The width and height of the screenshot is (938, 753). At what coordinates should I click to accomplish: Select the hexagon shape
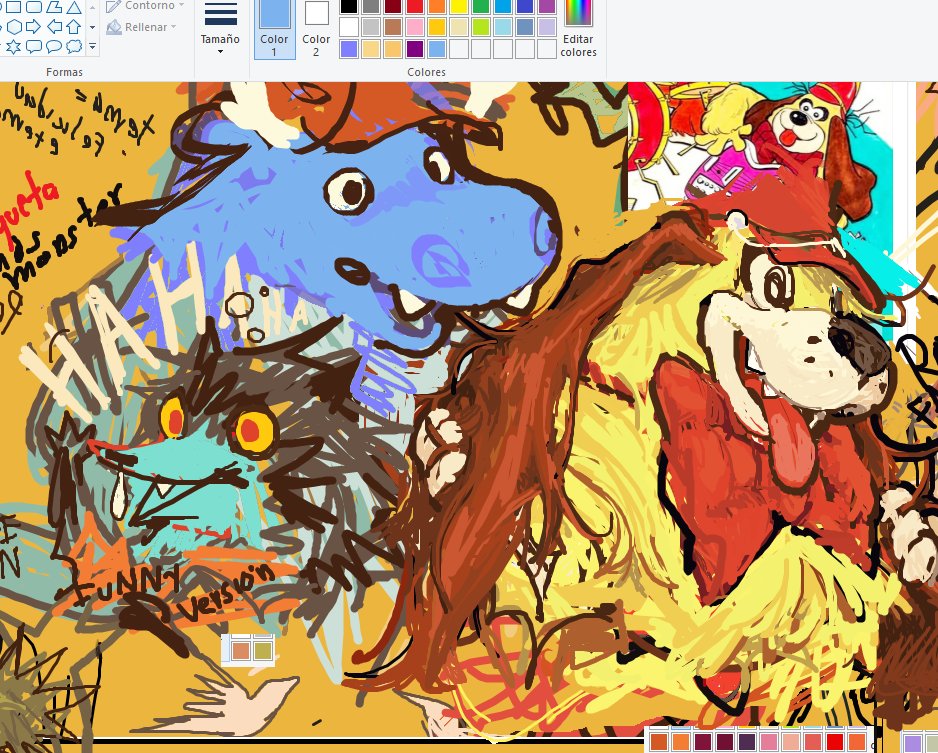point(13,26)
